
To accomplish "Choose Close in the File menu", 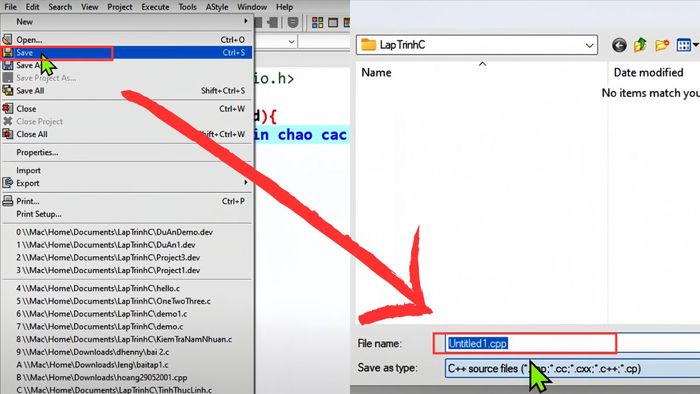I will coord(126,109).
